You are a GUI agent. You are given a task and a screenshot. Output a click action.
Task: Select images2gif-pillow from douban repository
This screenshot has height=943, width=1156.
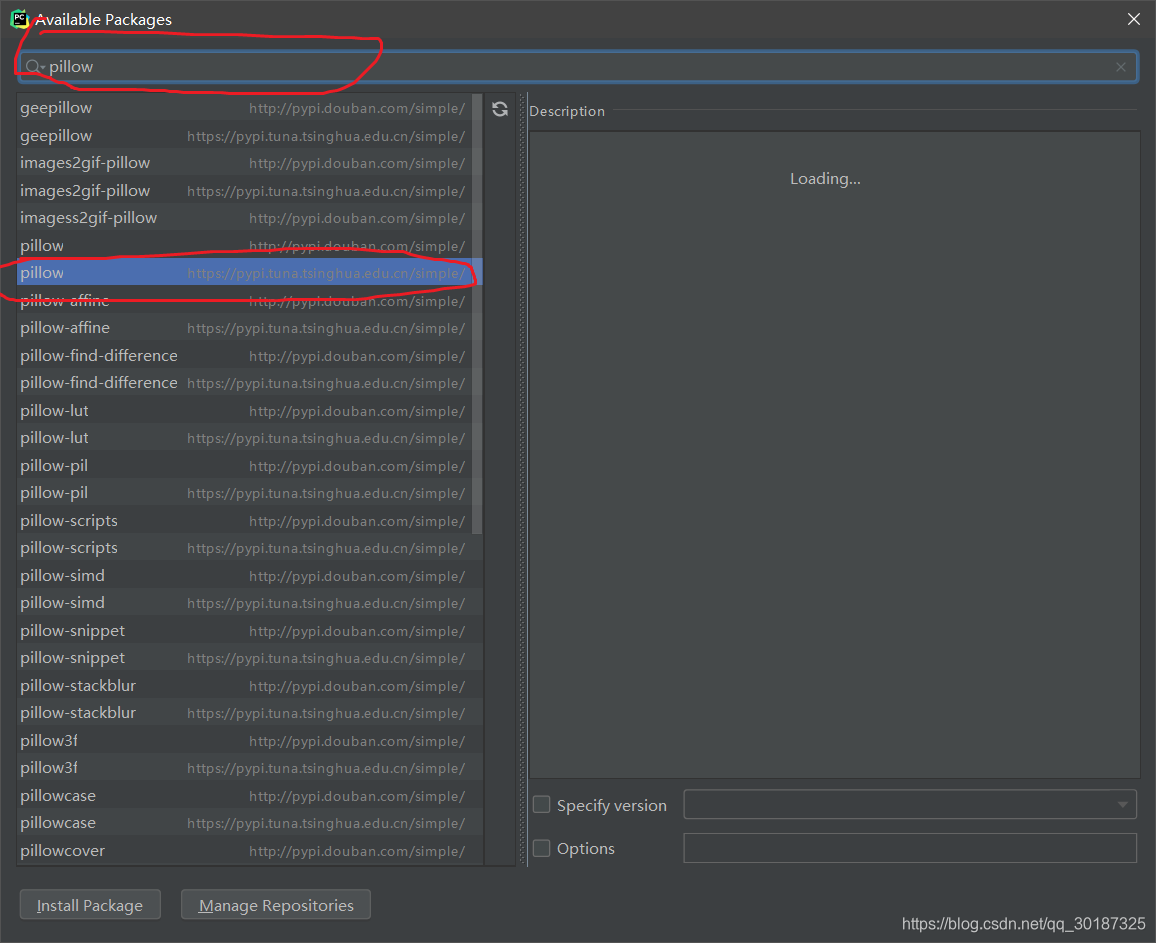(x=245, y=163)
